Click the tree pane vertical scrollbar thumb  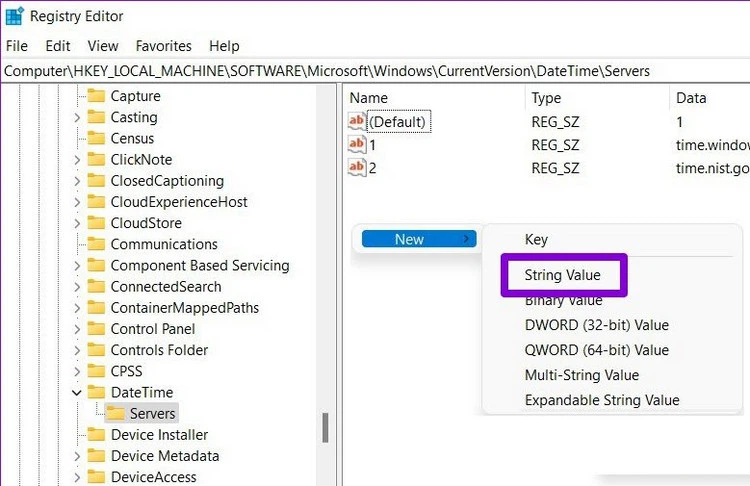pos(325,427)
